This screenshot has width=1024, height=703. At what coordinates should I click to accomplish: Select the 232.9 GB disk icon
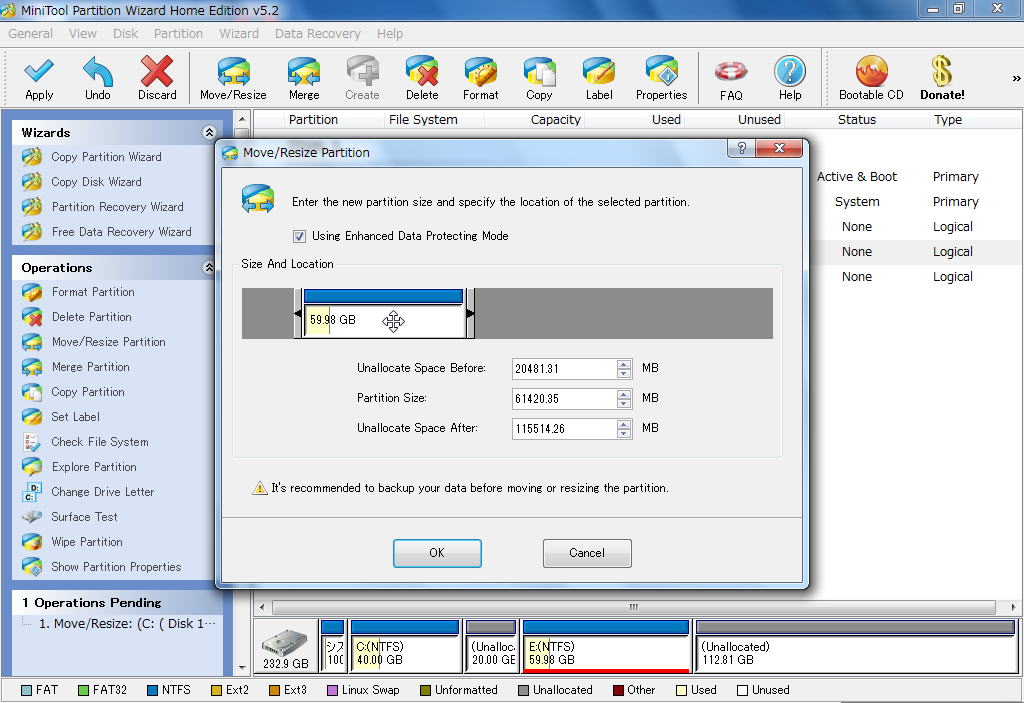tap(285, 649)
